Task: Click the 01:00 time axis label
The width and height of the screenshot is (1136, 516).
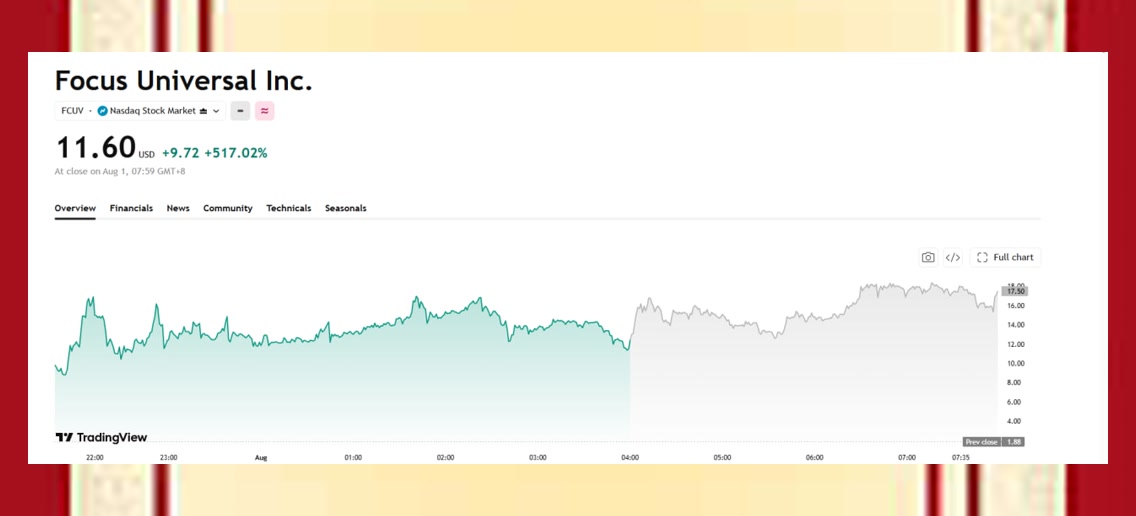Action: pyautogui.click(x=354, y=458)
